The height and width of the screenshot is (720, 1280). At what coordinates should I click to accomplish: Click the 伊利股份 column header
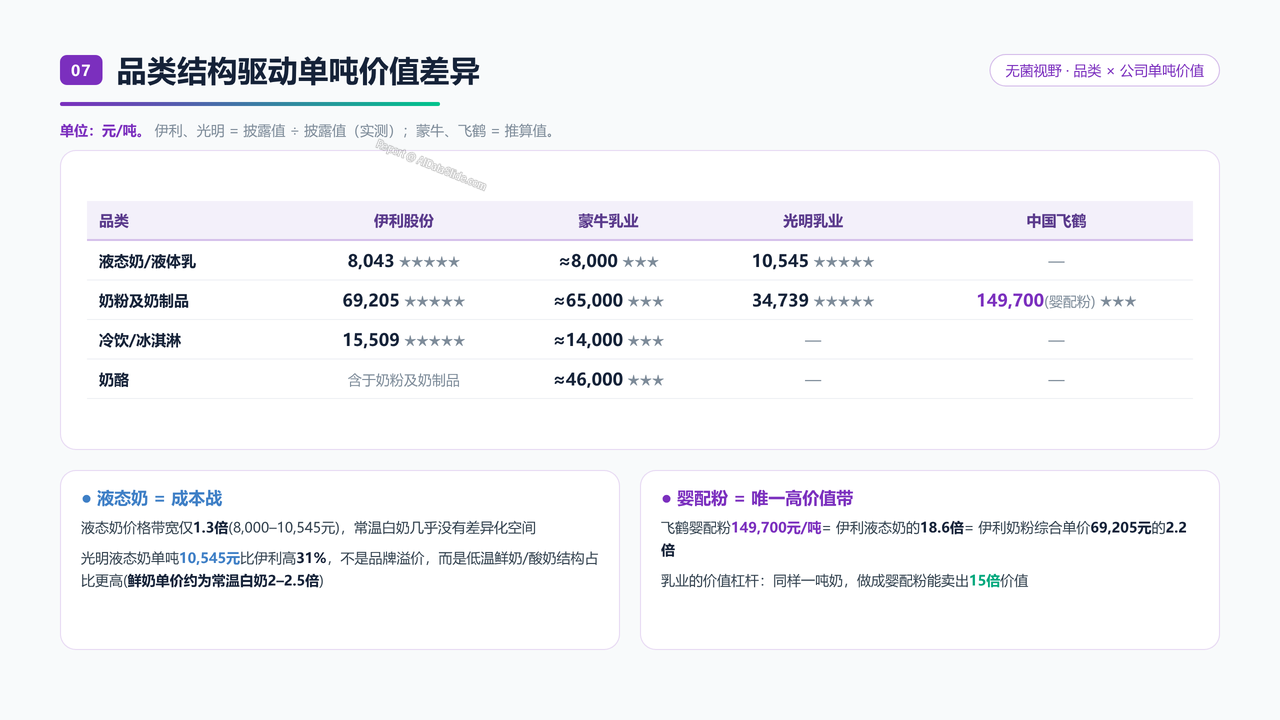[404, 221]
